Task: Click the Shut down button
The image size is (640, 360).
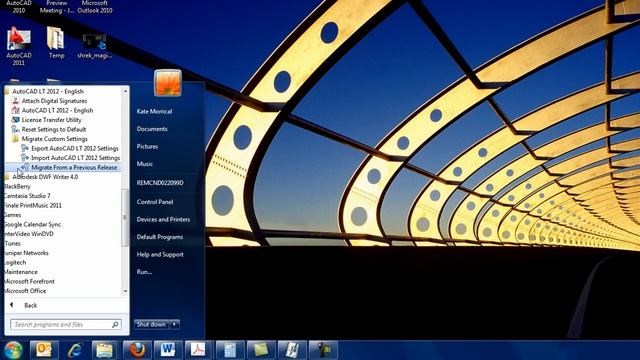Action: pyautogui.click(x=151, y=324)
